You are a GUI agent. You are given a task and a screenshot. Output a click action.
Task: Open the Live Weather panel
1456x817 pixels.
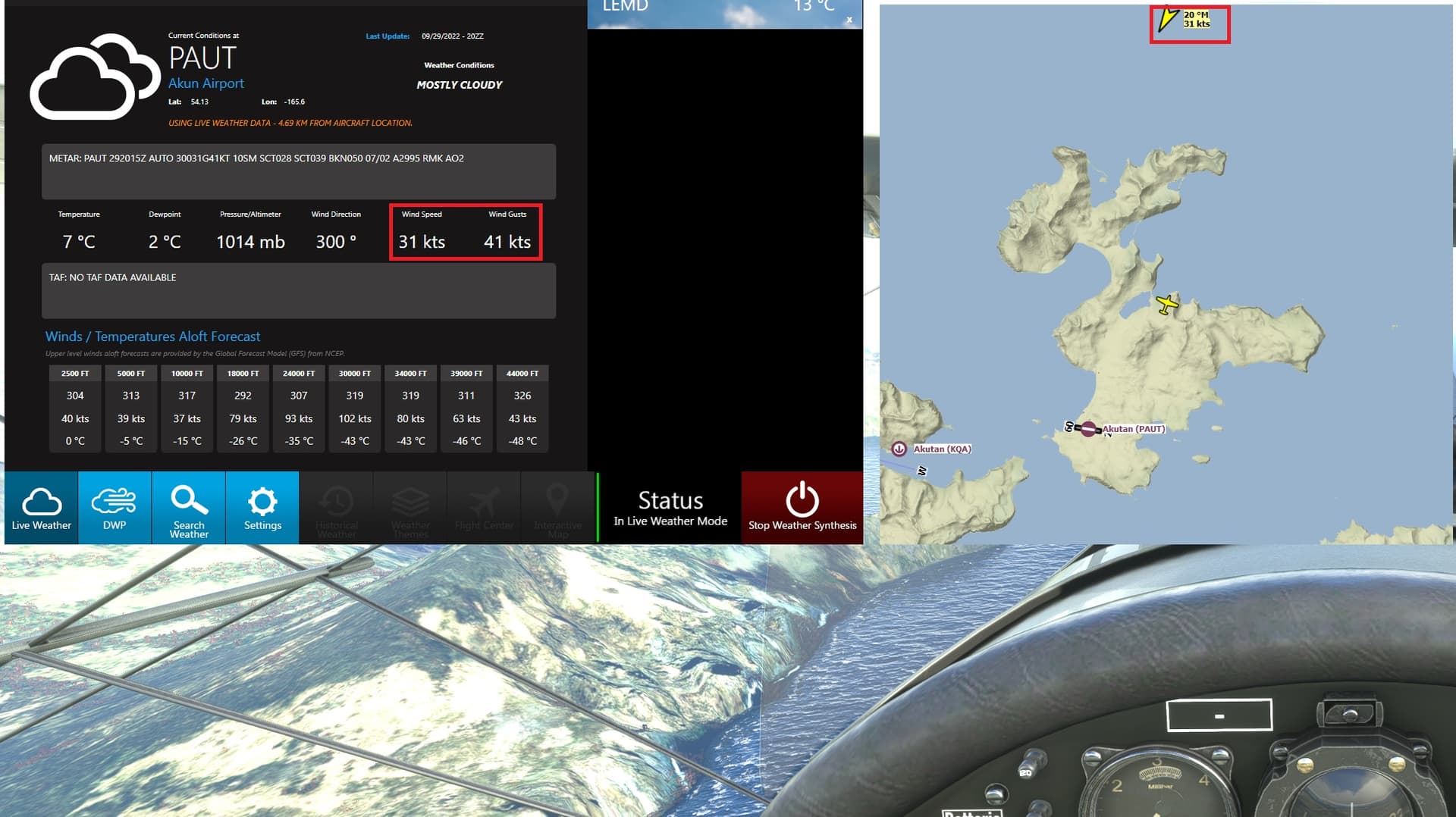41,508
